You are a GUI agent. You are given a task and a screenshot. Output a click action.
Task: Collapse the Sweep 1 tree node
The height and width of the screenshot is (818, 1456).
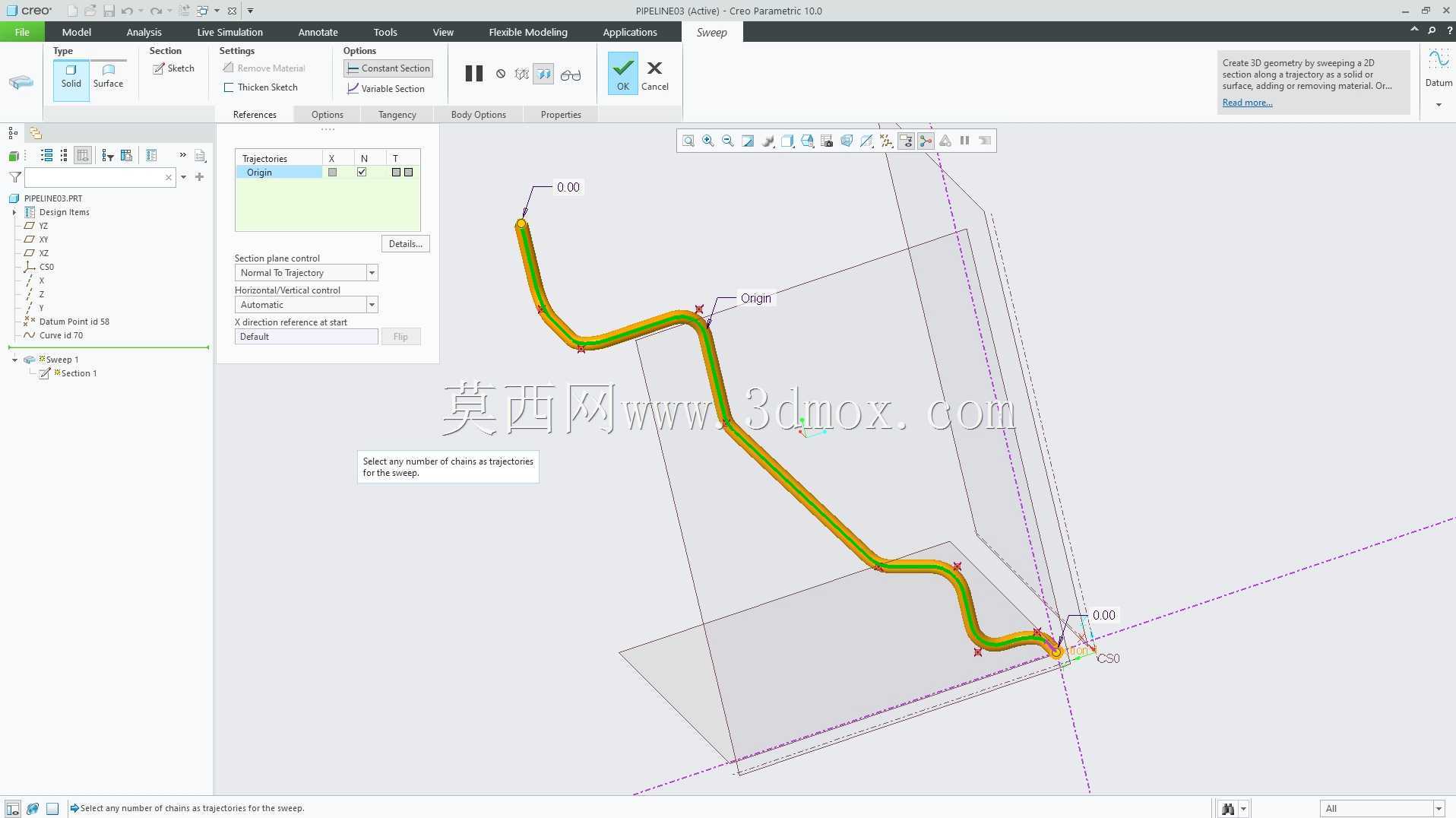click(x=14, y=360)
